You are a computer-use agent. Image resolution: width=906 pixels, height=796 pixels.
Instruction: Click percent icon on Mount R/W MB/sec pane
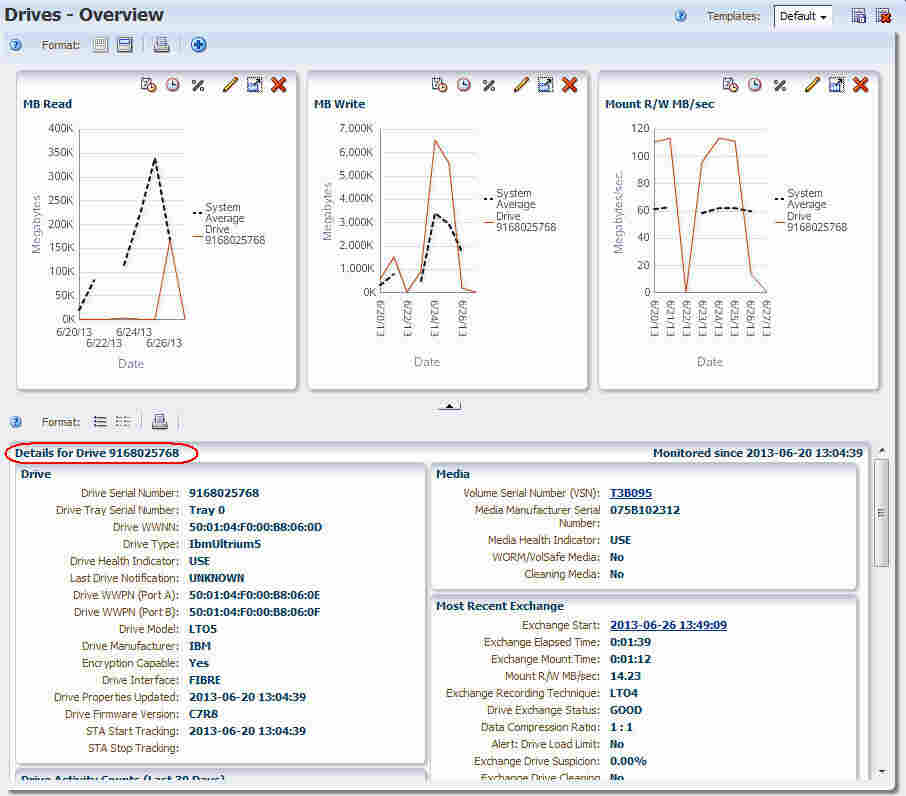[780, 86]
